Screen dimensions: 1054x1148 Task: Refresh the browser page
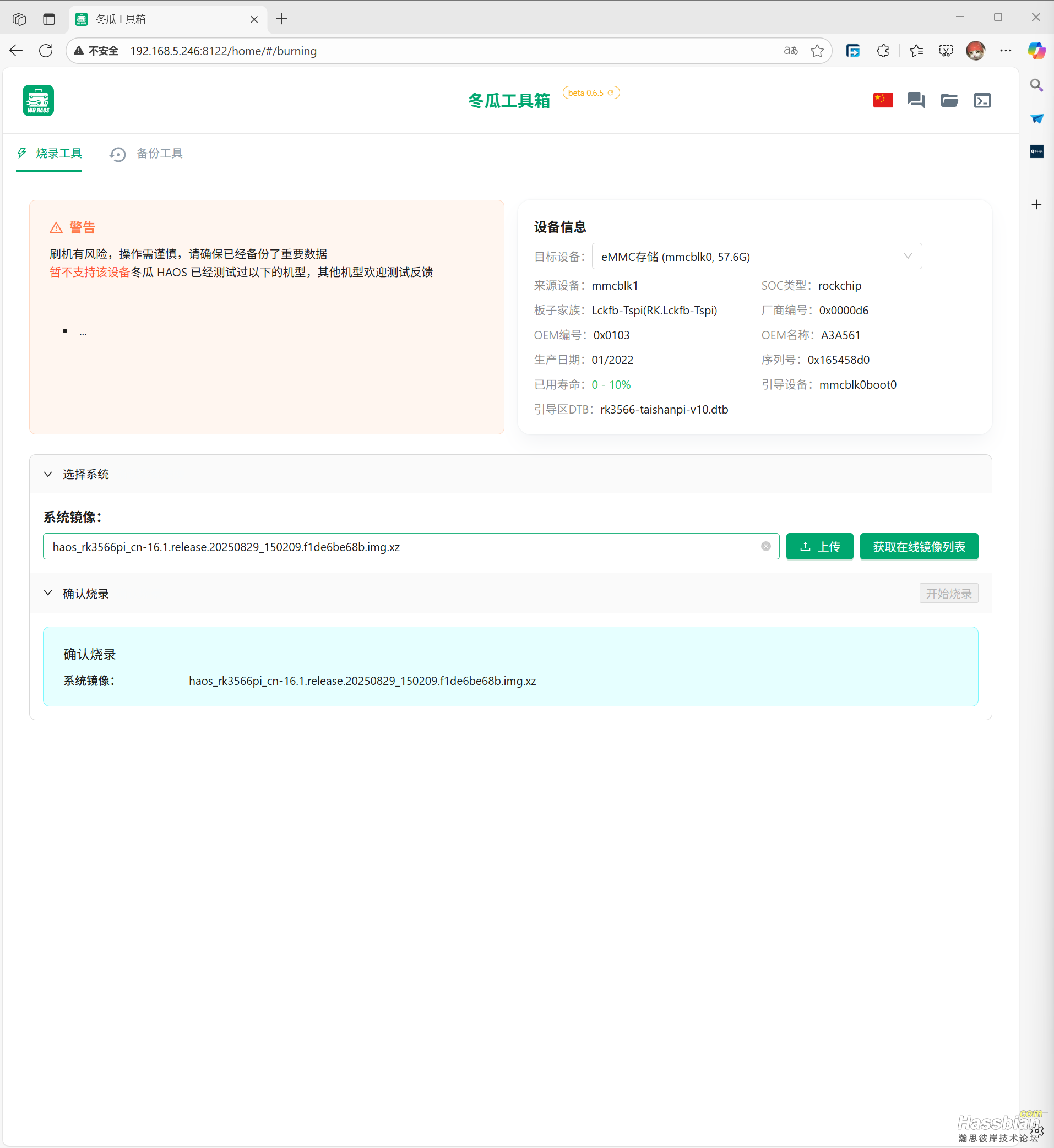[x=46, y=51]
